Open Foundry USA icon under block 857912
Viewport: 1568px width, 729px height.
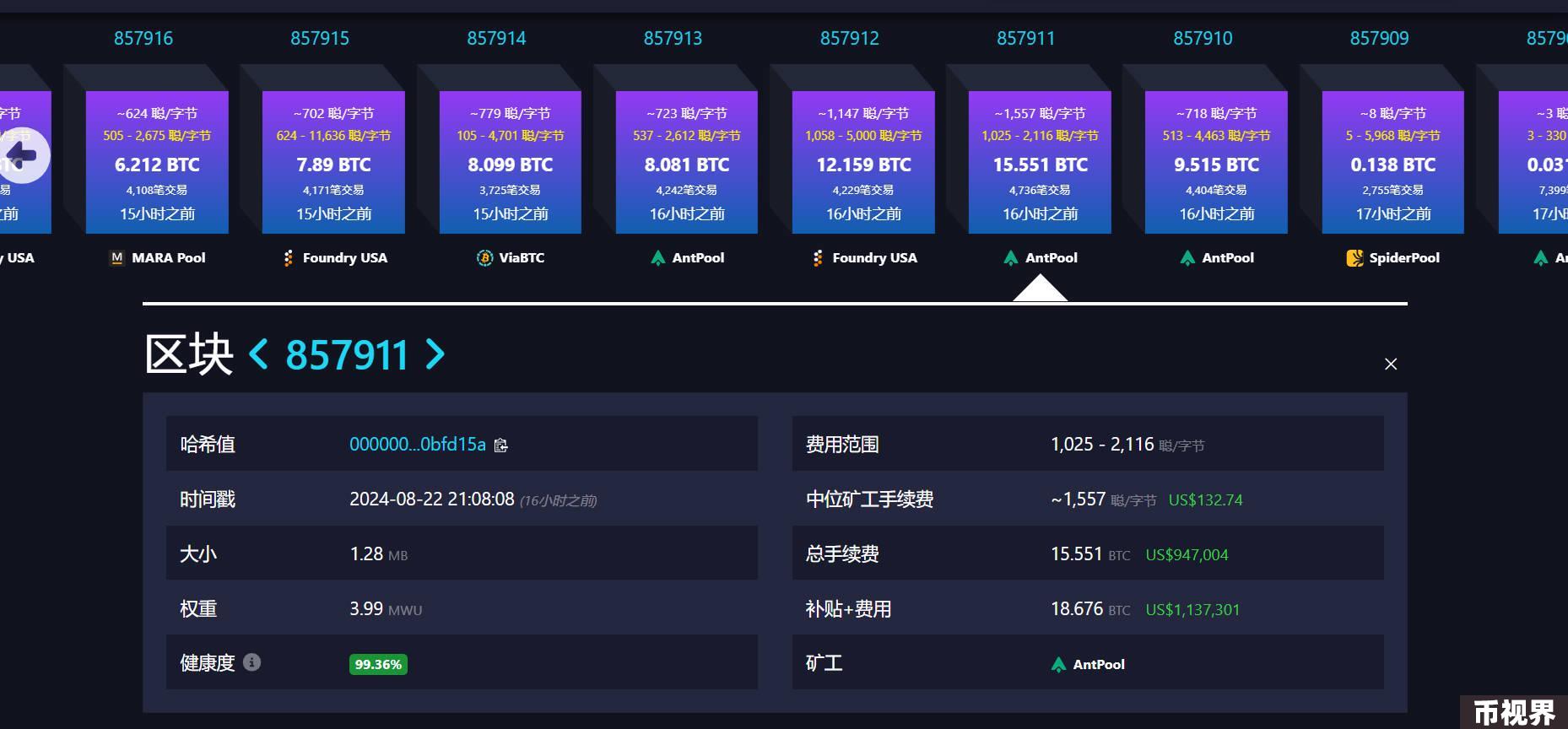click(x=818, y=257)
